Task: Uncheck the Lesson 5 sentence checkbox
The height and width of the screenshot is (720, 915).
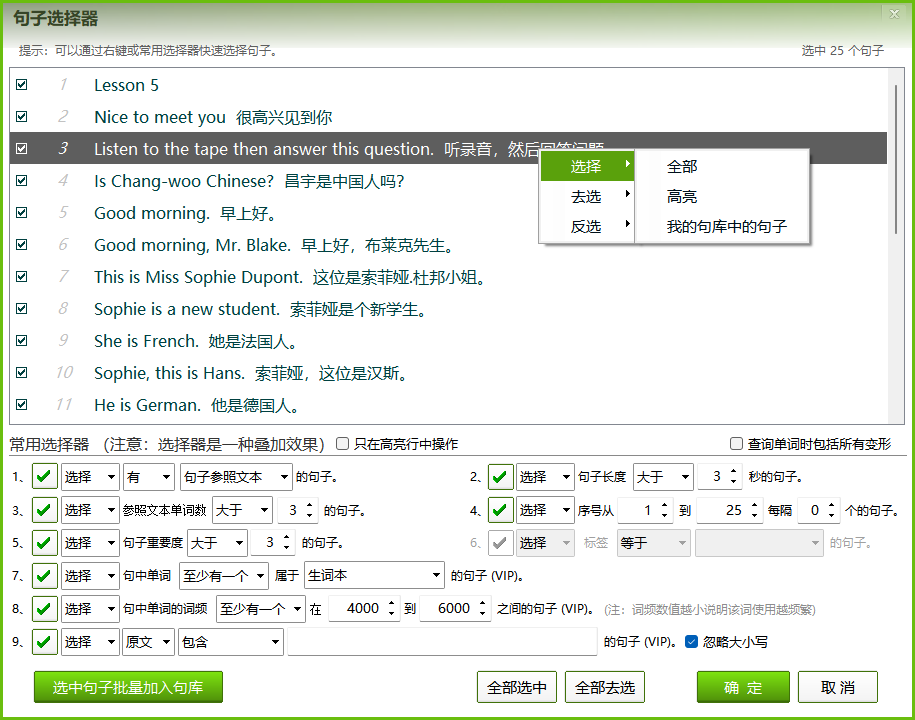Action: point(22,85)
